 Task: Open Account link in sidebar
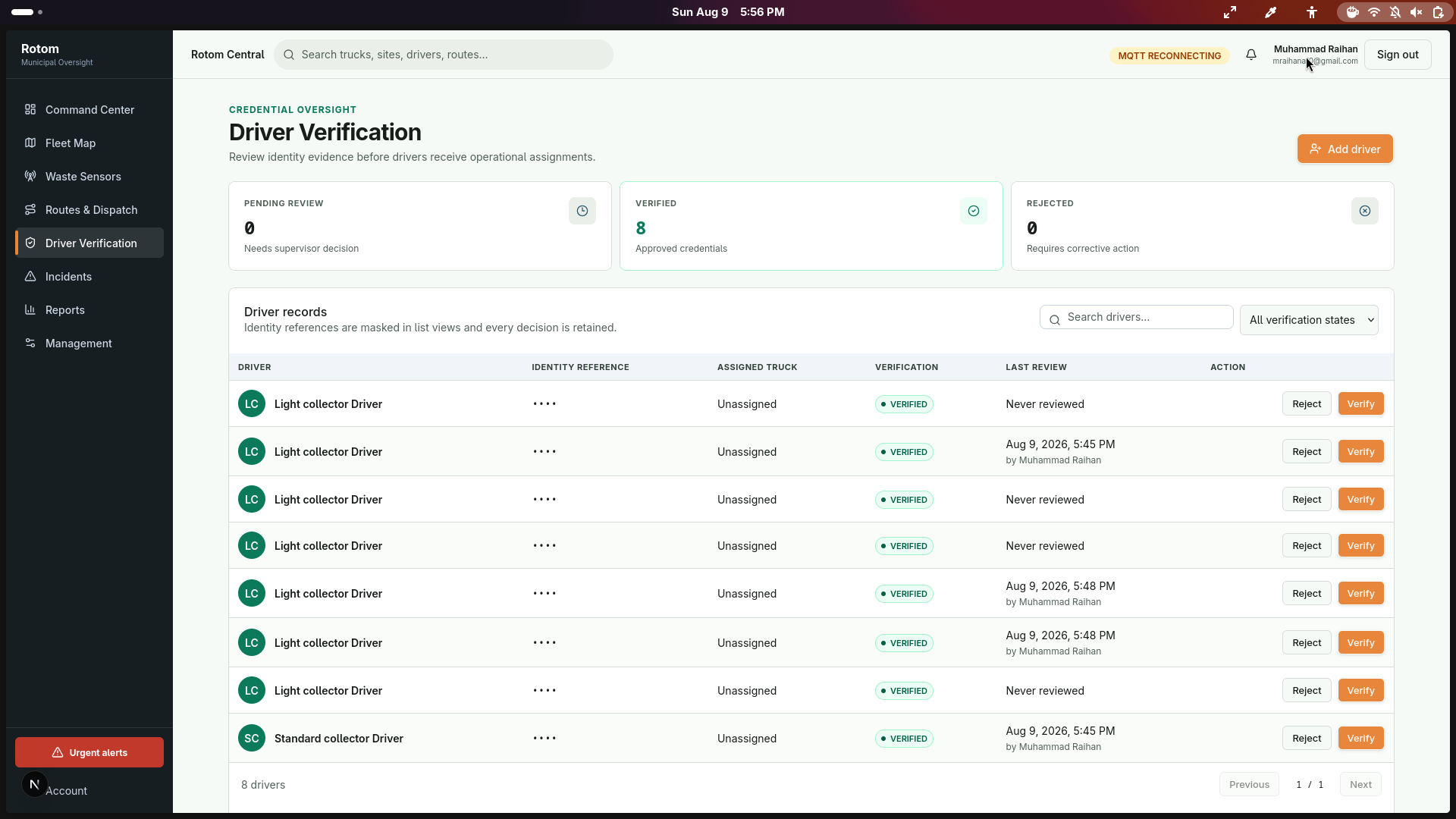point(66,790)
